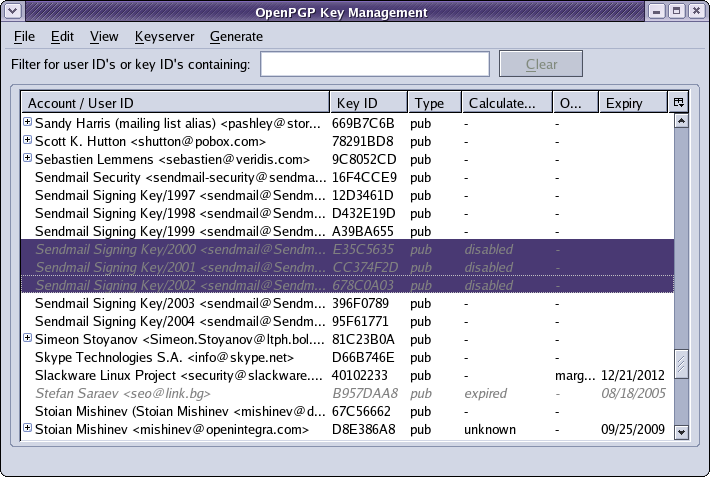Click the 'marg...' owner trust value

(575, 376)
